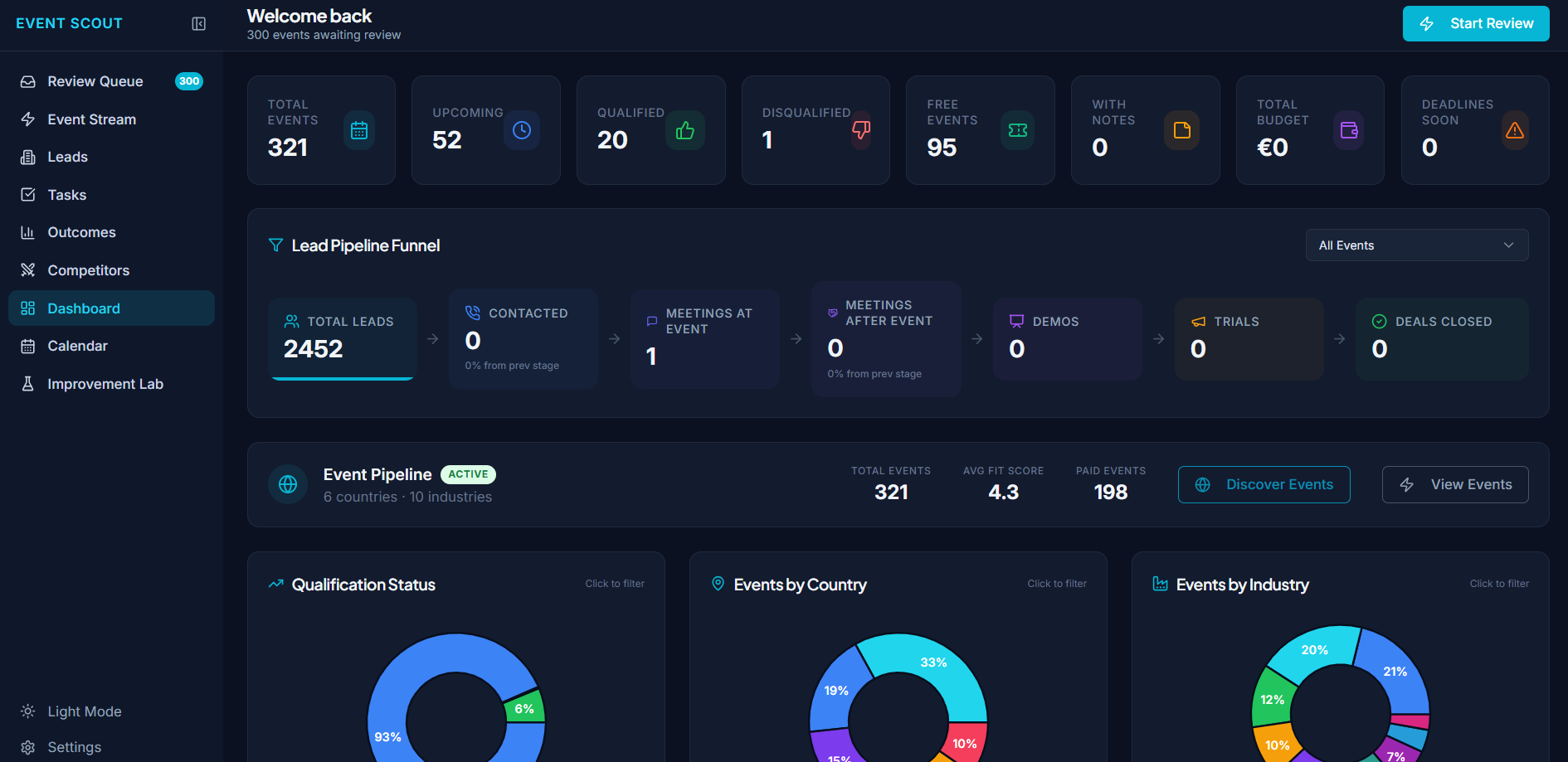
Task: Go to Event Stream
Action: 111,119
